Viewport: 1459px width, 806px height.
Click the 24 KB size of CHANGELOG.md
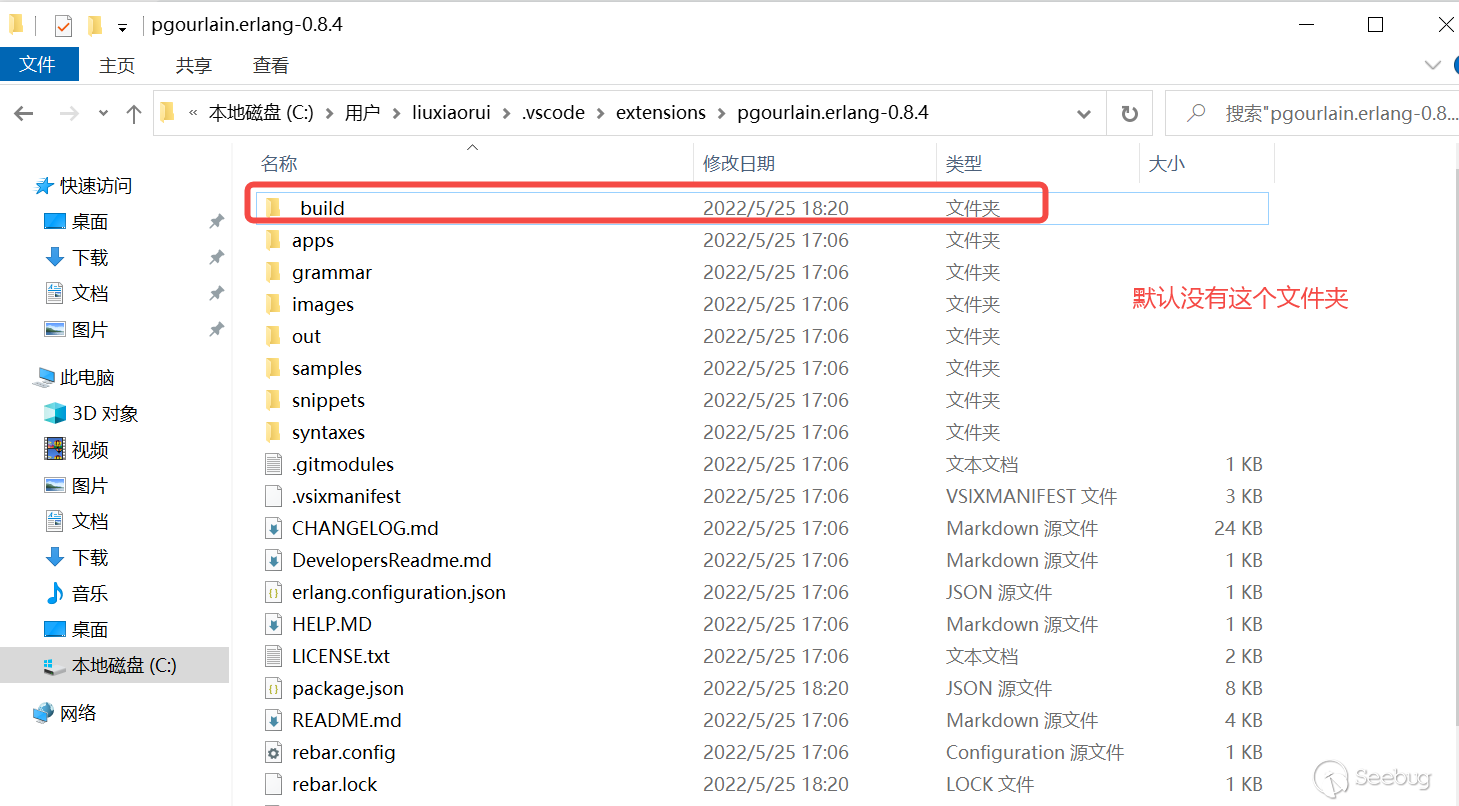(x=1238, y=528)
